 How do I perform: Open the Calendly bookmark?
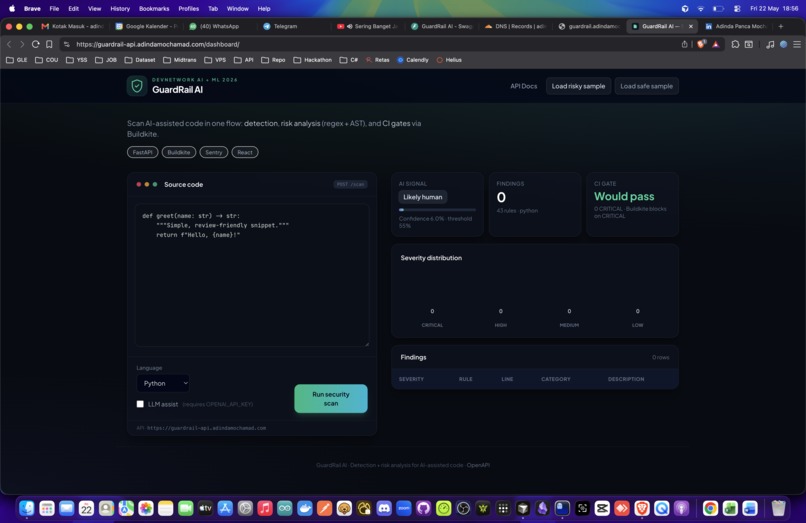pyautogui.click(x=413, y=60)
